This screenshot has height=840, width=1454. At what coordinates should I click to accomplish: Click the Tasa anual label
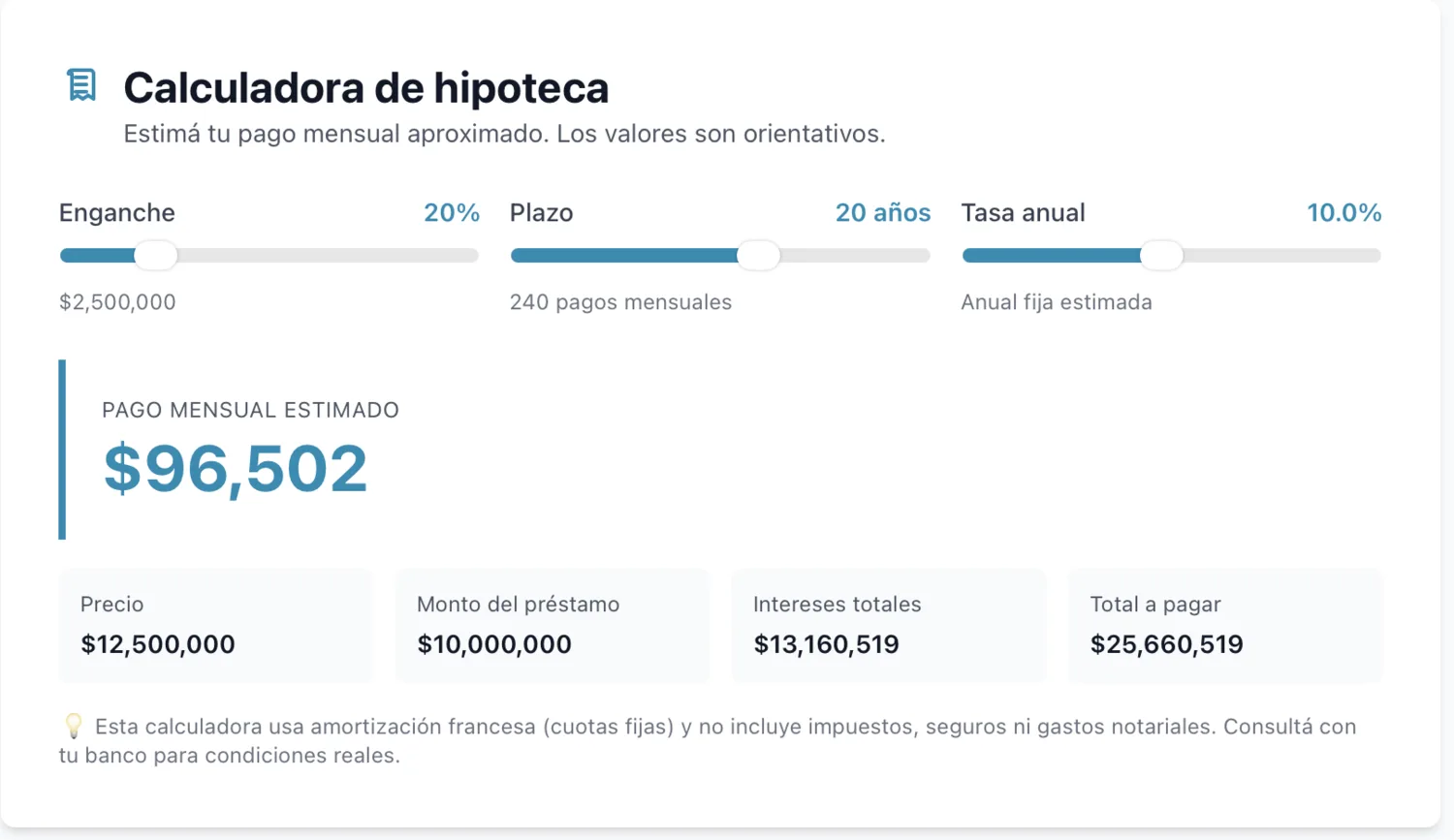[1024, 213]
